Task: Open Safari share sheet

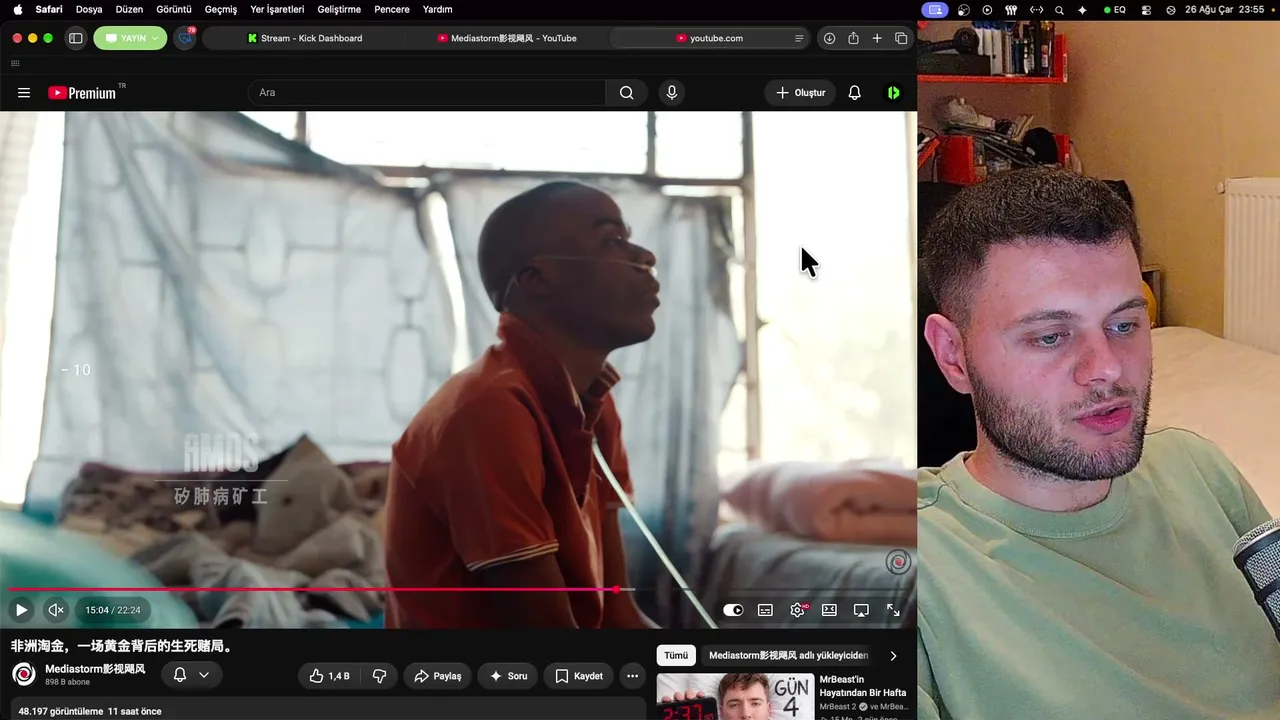Action: 853,38
